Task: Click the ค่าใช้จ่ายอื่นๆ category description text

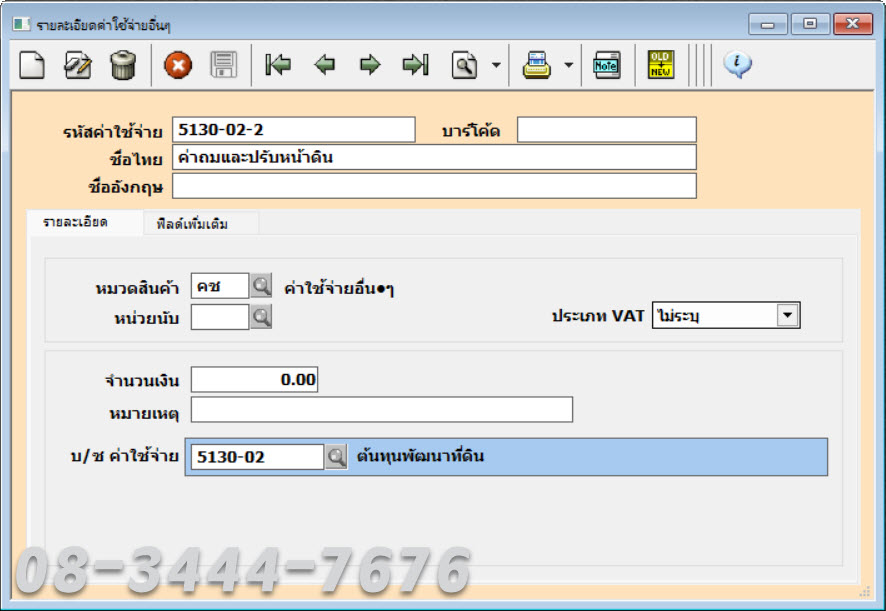Action: coord(339,289)
